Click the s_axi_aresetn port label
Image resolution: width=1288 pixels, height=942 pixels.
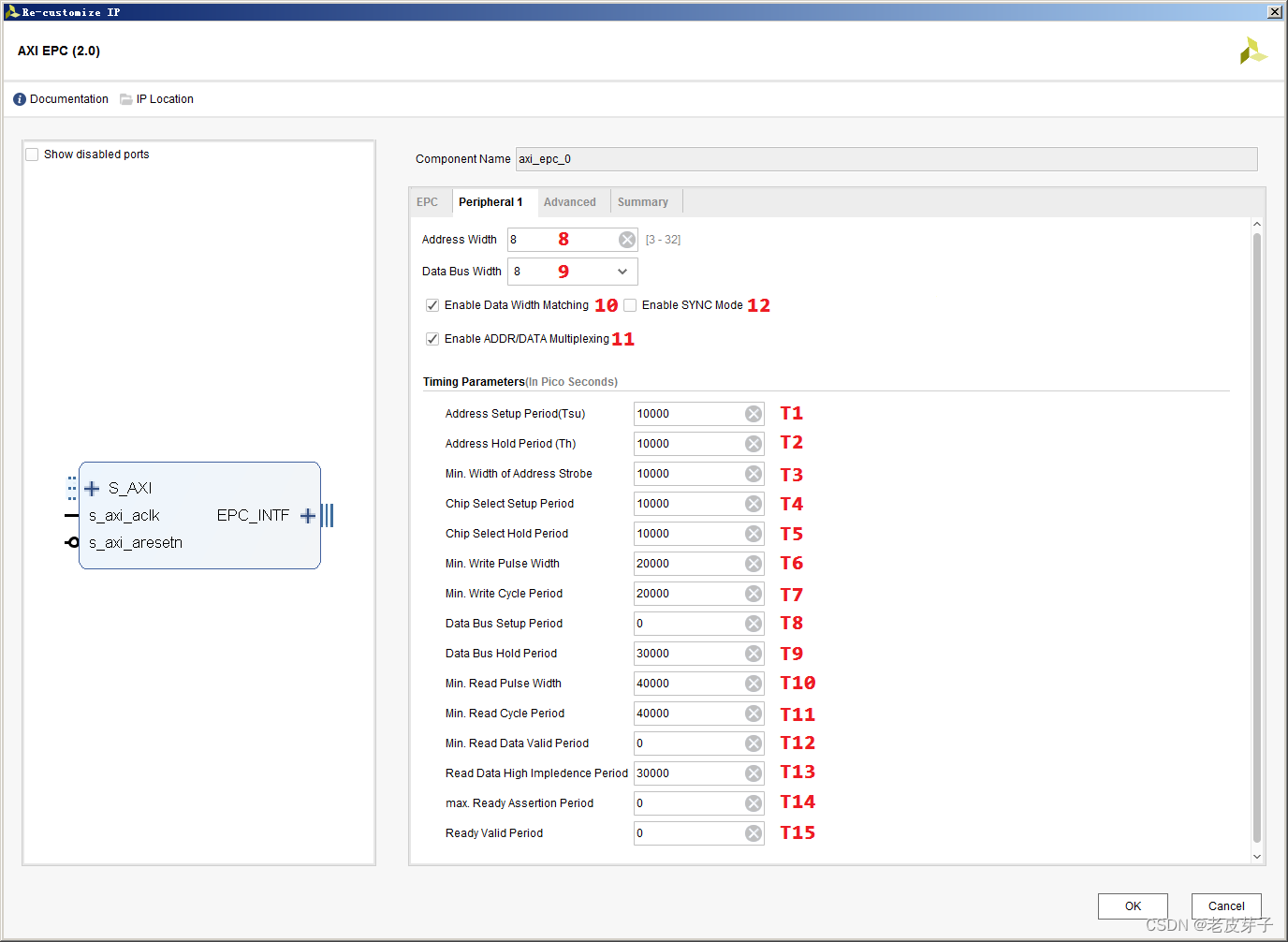(x=136, y=543)
